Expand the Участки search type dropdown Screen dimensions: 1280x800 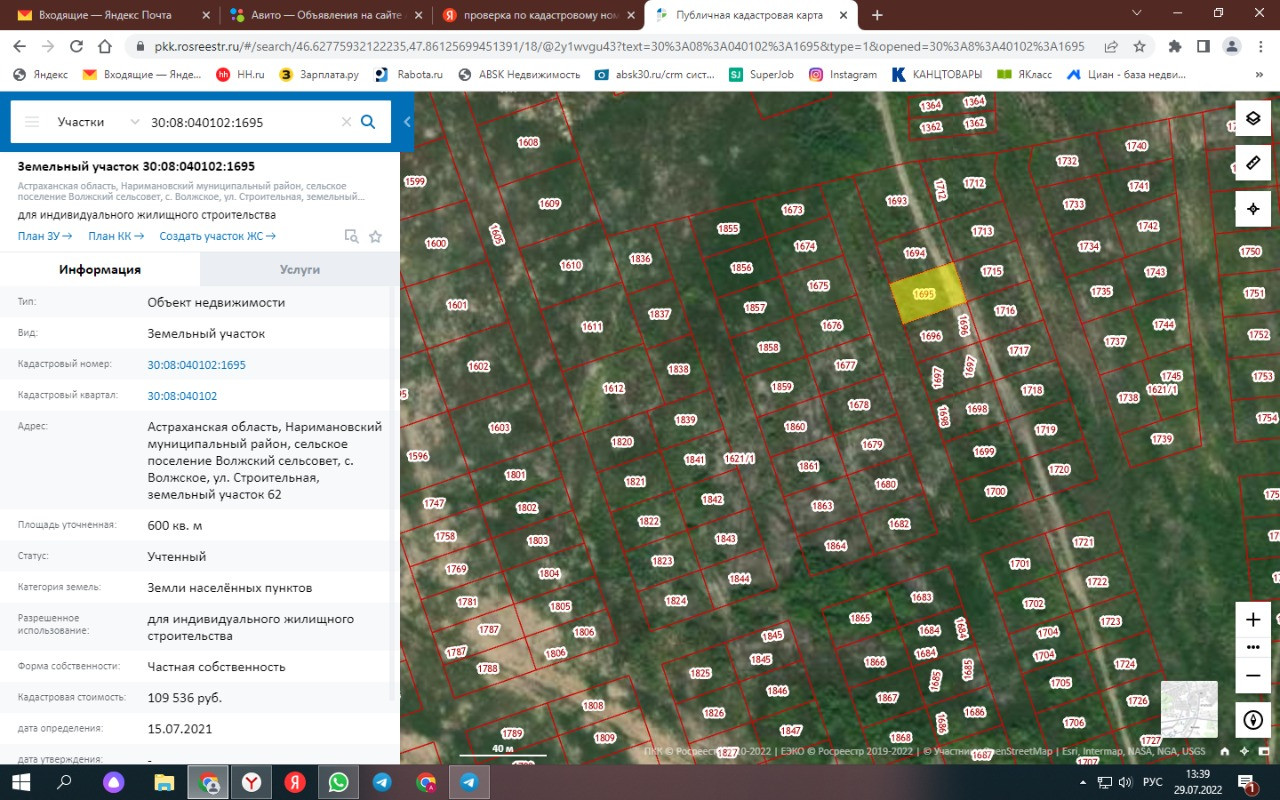(135, 122)
